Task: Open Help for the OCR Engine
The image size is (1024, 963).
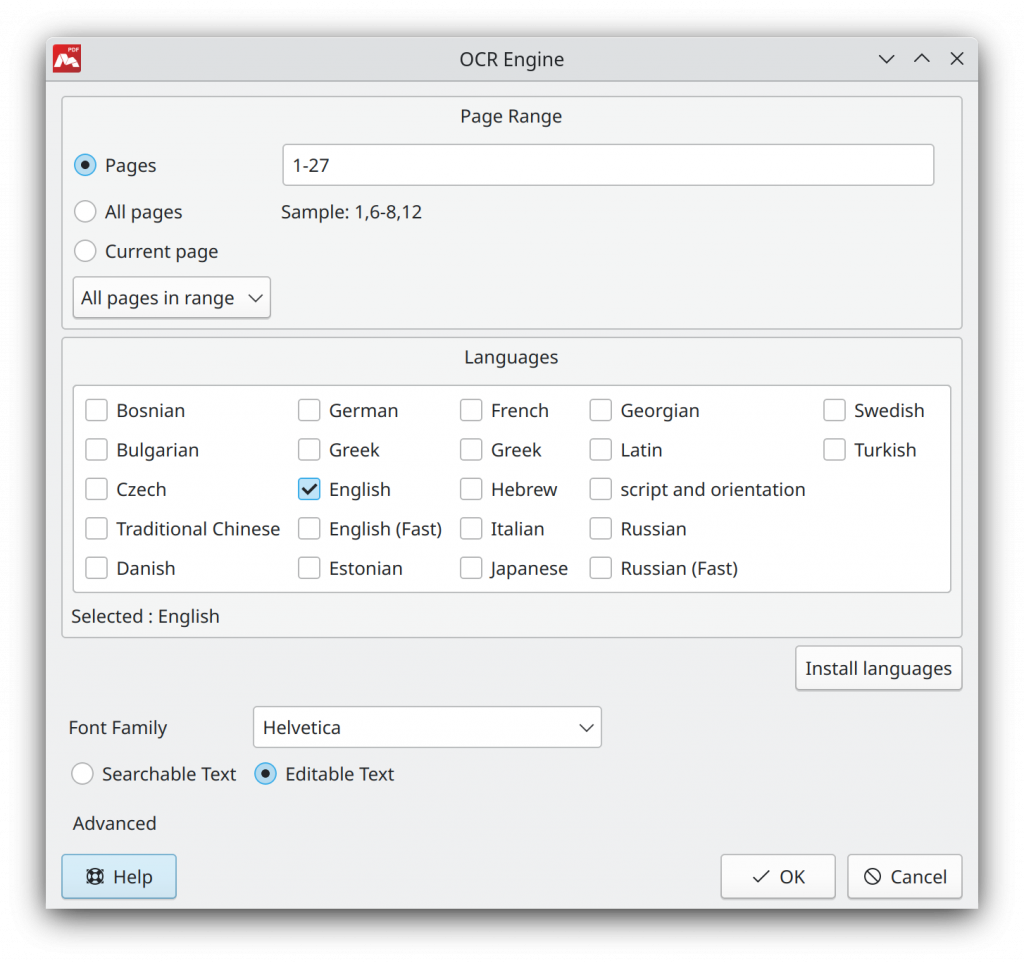Action: (x=118, y=876)
